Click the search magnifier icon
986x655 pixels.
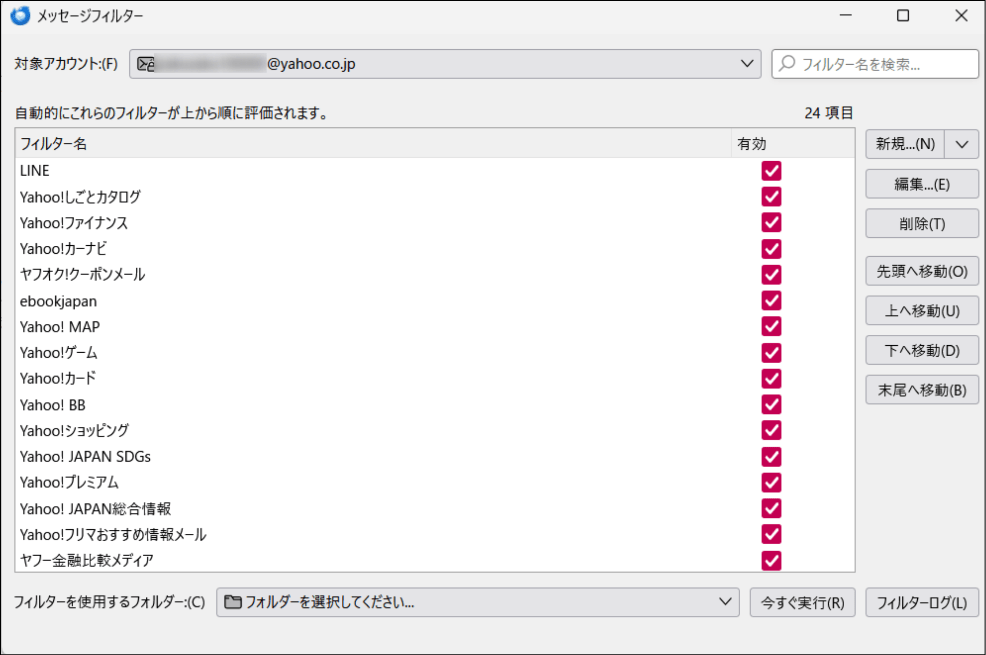[x=788, y=64]
